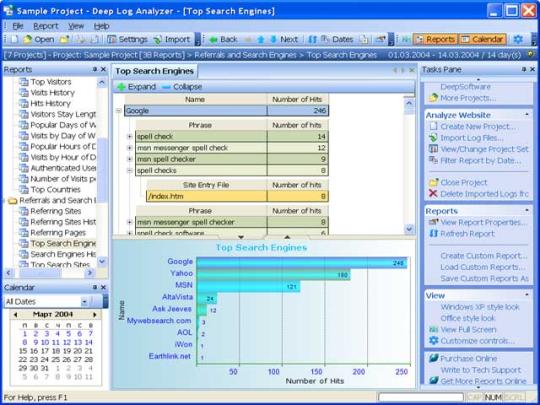Click the new document toolbar icon

point(14,40)
